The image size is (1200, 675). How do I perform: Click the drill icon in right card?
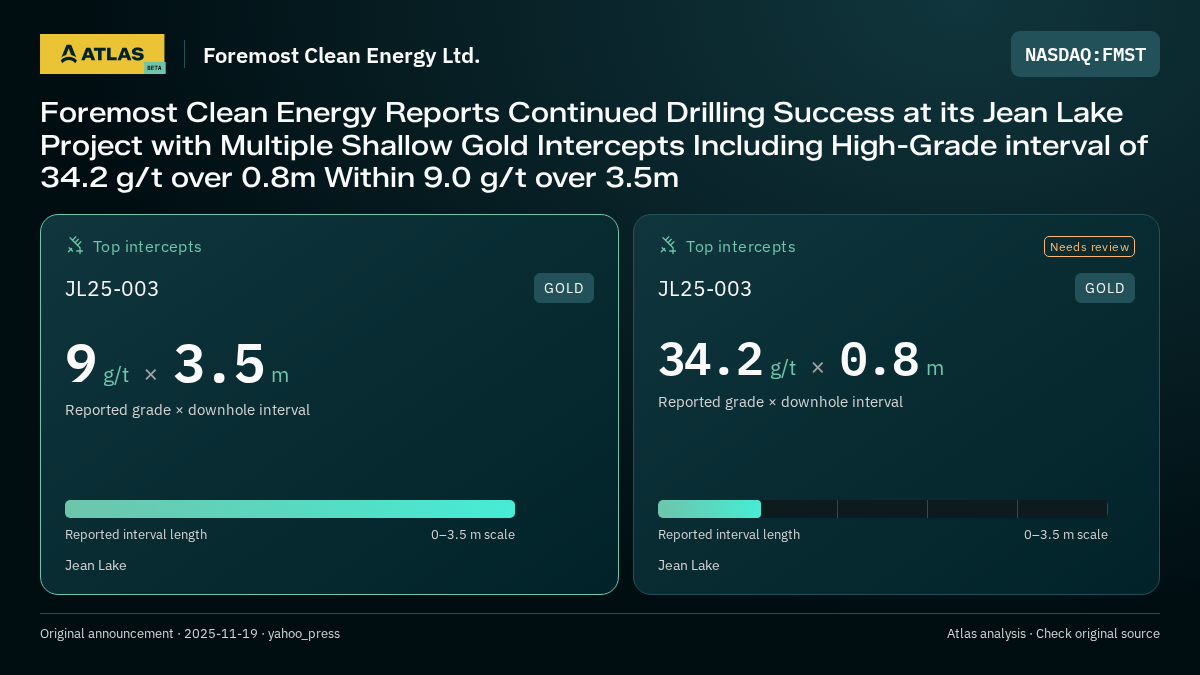668,245
